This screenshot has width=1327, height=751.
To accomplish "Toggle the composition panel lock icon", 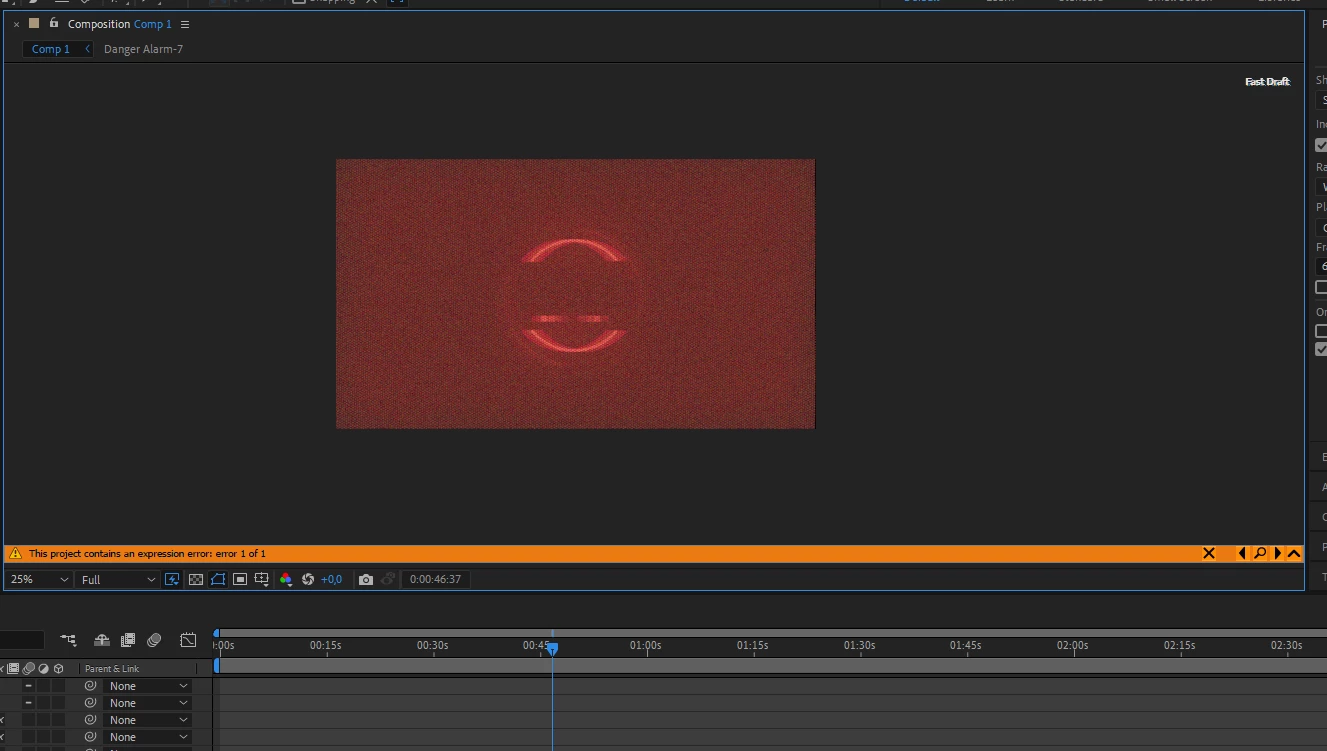I will point(54,23).
